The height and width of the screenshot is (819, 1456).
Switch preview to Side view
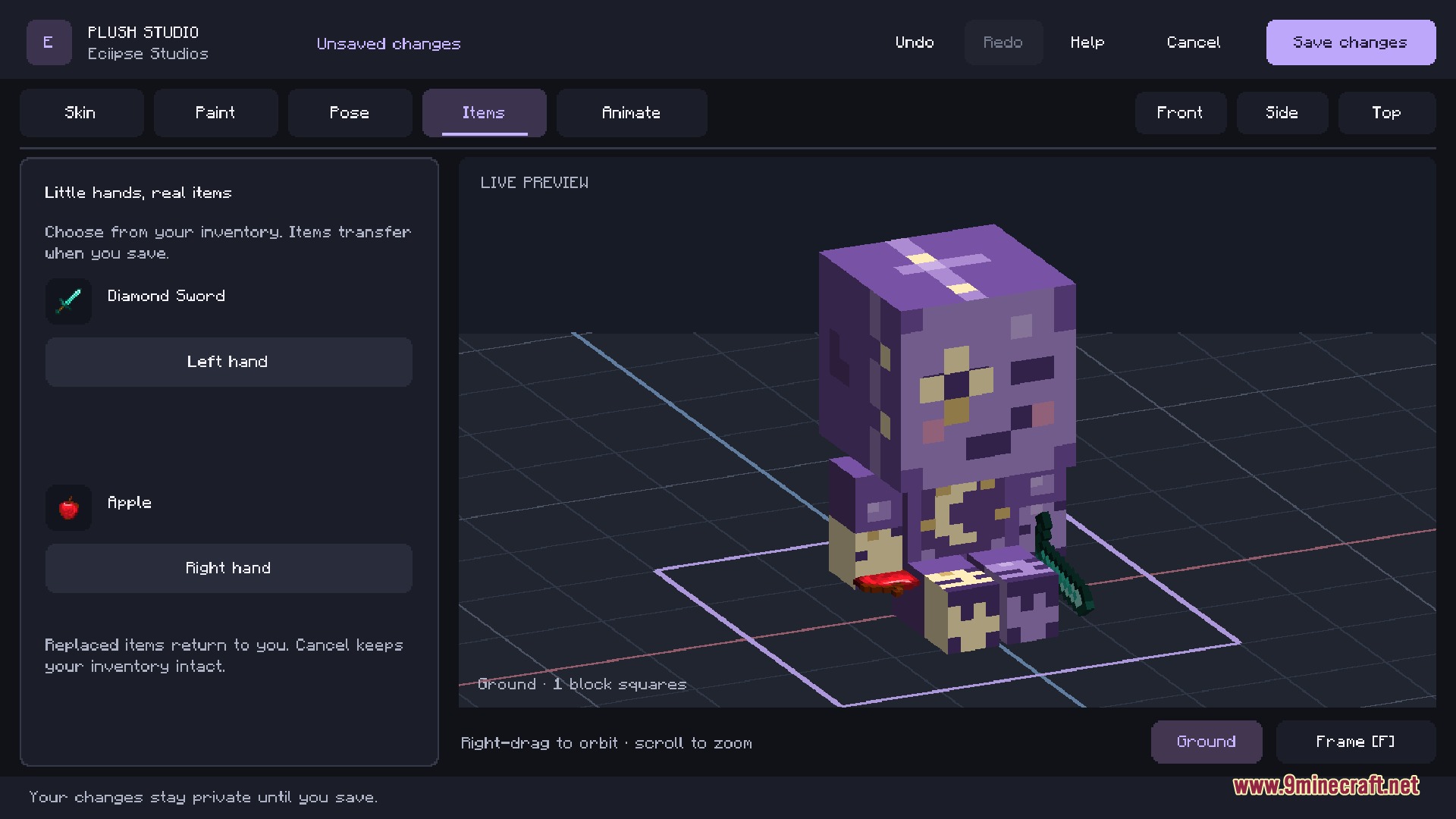point(1282,113)
